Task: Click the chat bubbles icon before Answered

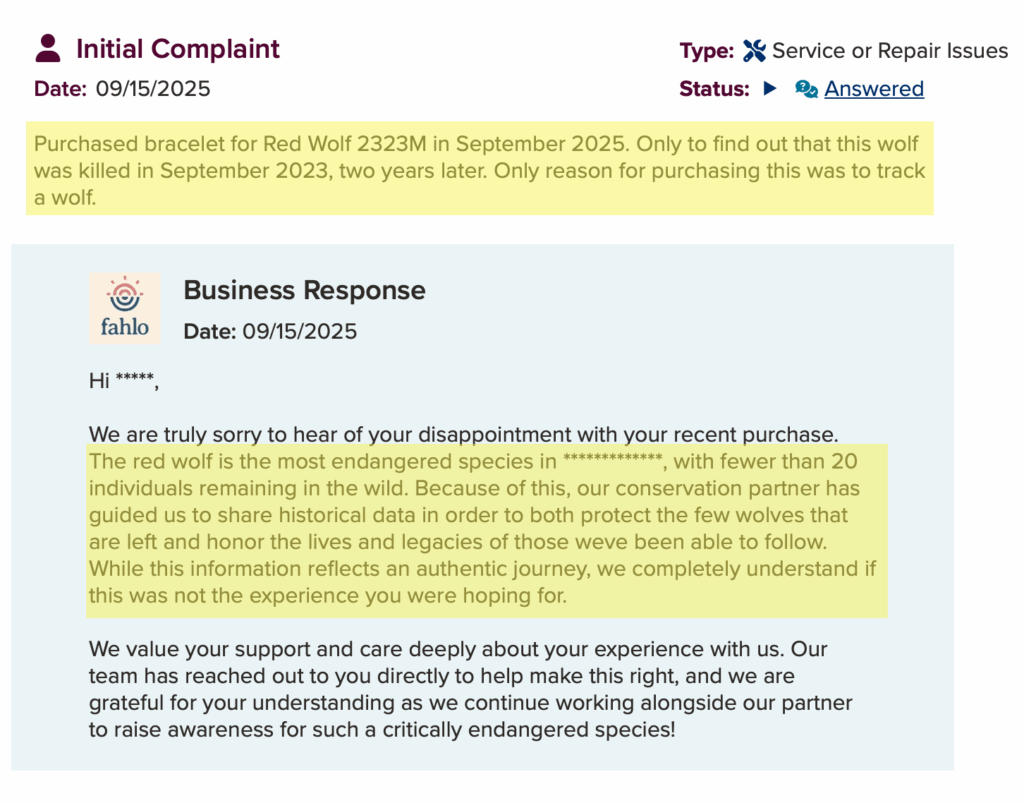Action: [x=806, y=89]
